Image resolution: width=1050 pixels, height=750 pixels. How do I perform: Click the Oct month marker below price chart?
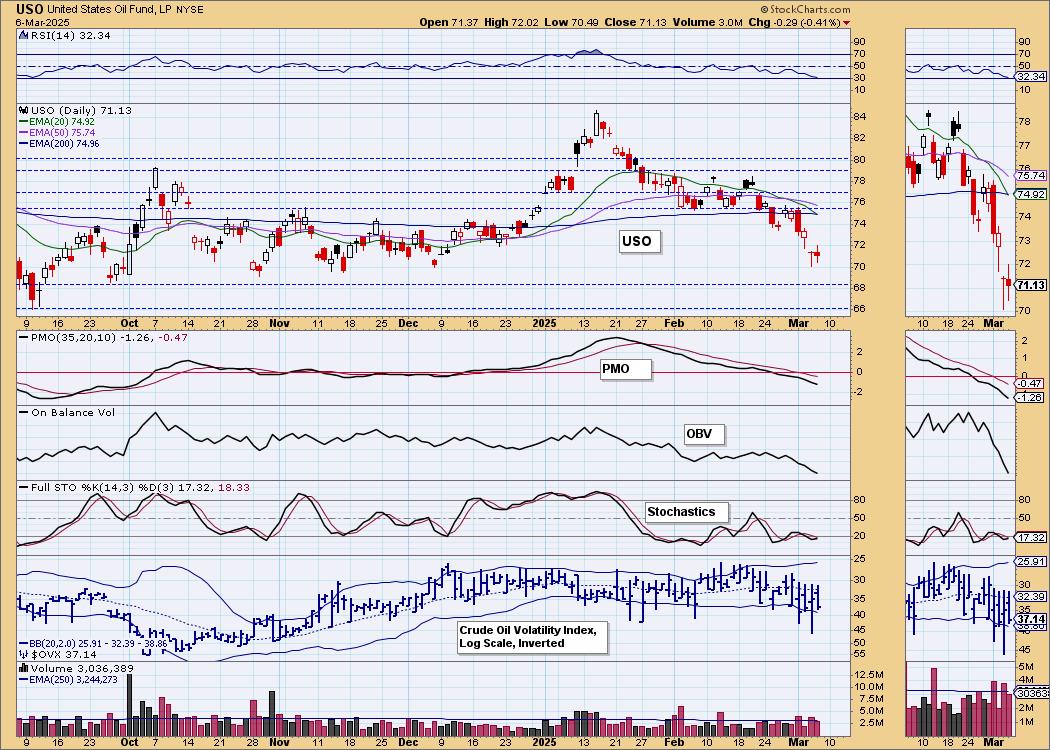point(130,323)
